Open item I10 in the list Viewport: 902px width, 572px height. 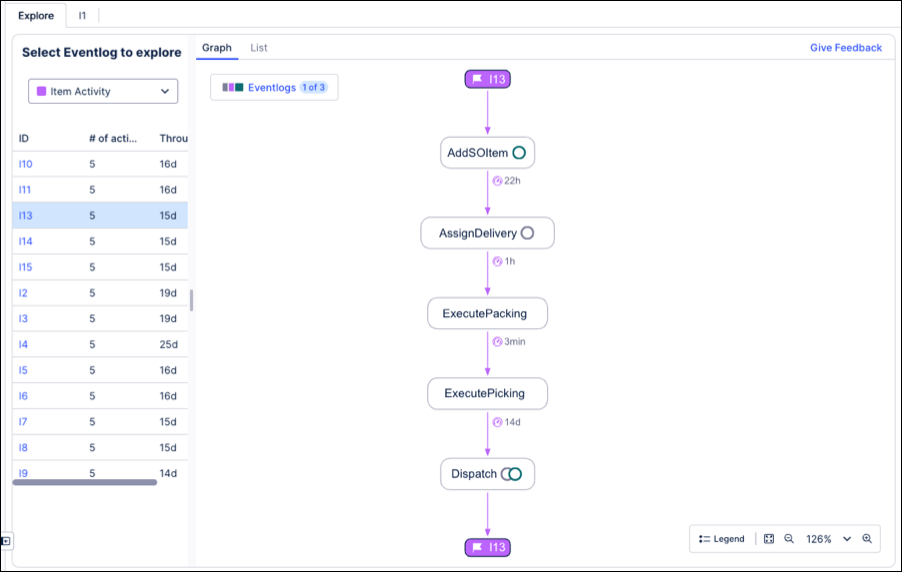tap(25, 164)
